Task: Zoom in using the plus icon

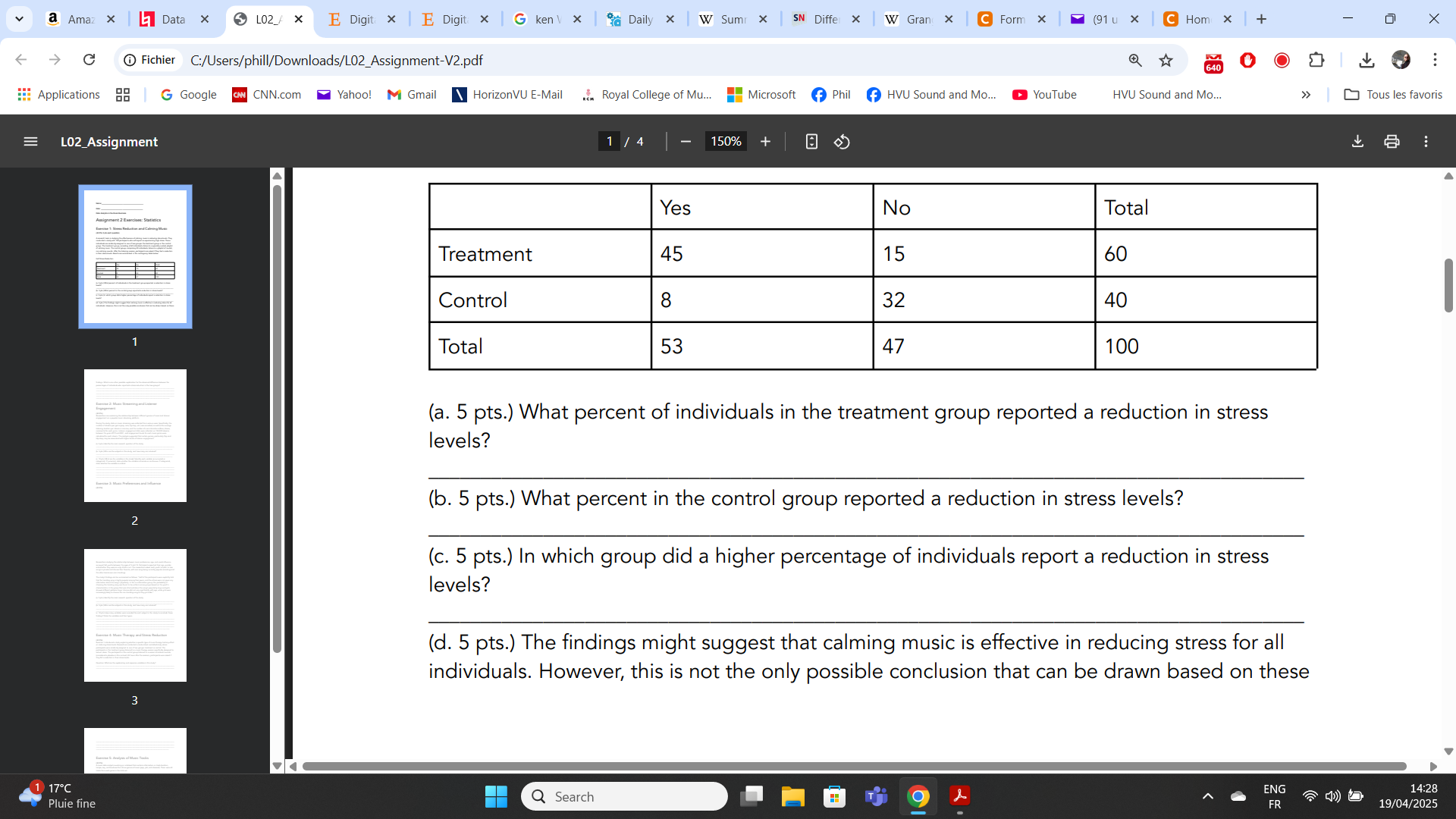Action: 765,142
